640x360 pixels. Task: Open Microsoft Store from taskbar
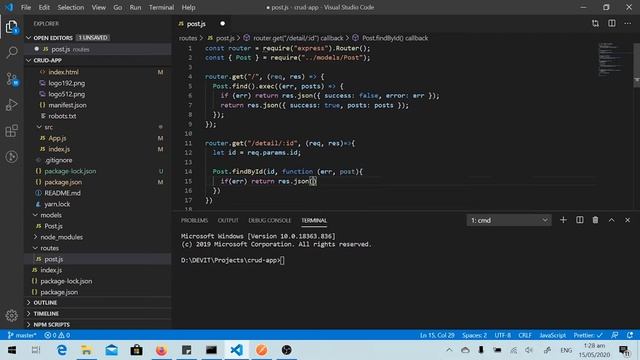(x=136, y=350)
